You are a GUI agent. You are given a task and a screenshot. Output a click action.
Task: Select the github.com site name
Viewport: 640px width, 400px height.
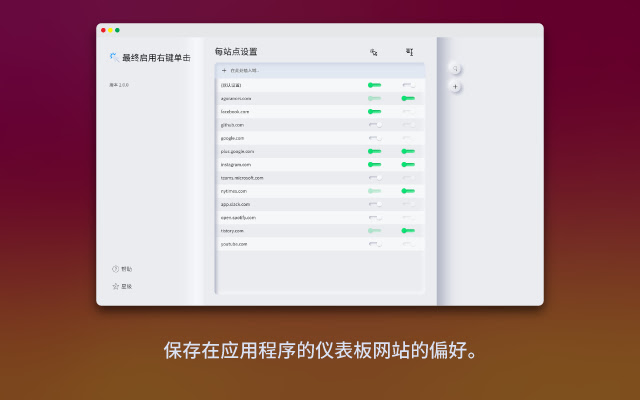pos(232,125)
